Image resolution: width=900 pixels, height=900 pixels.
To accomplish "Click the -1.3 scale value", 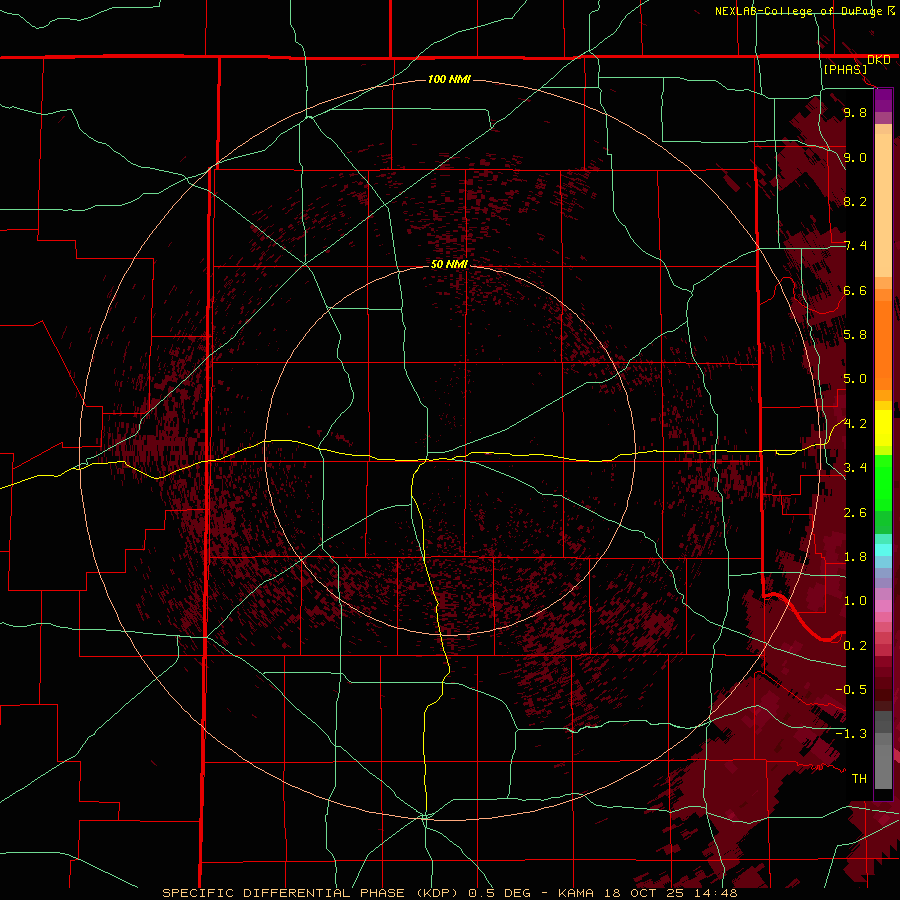I will 851,734.
